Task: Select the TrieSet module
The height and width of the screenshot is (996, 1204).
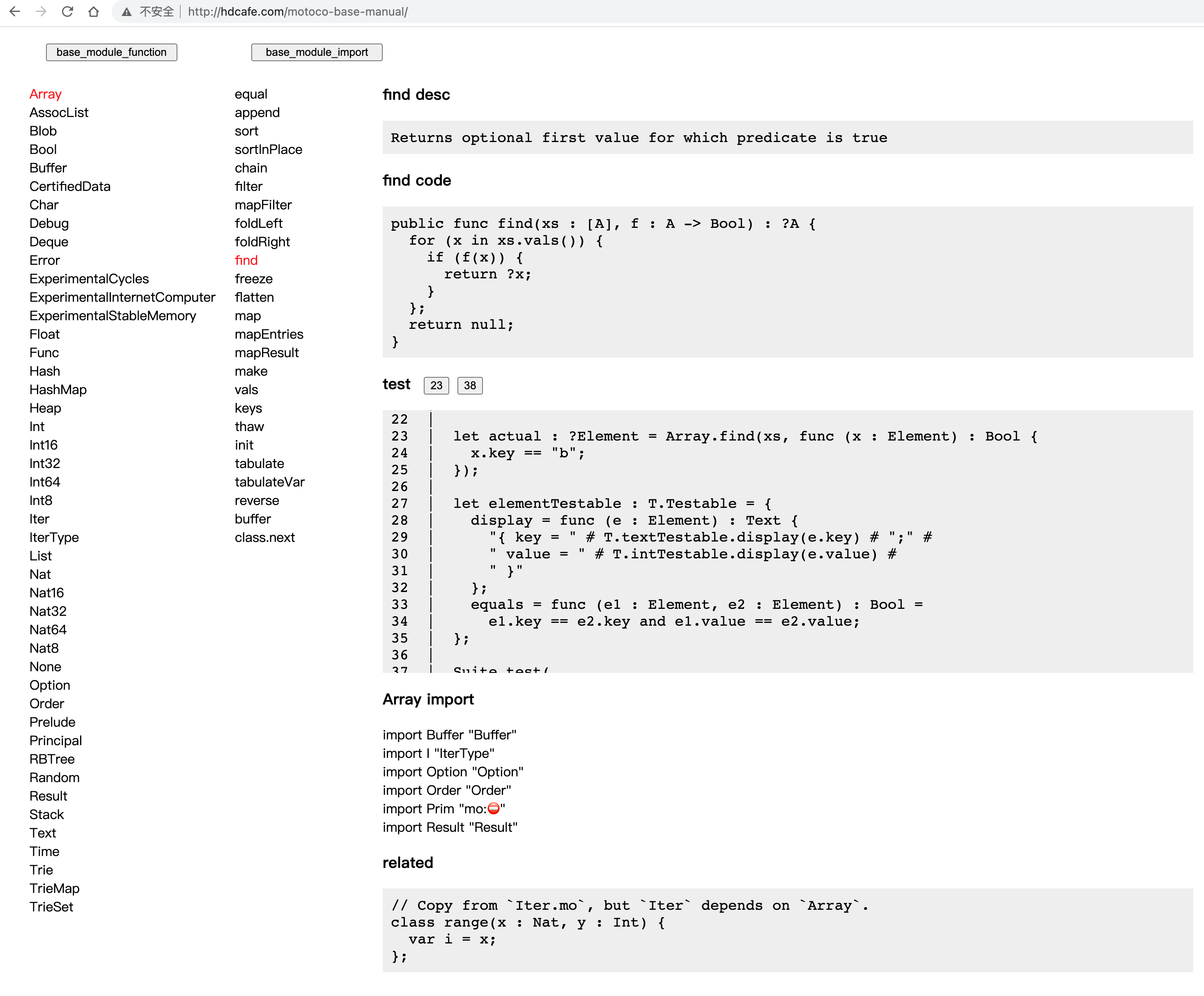Action: pos(51,907)
